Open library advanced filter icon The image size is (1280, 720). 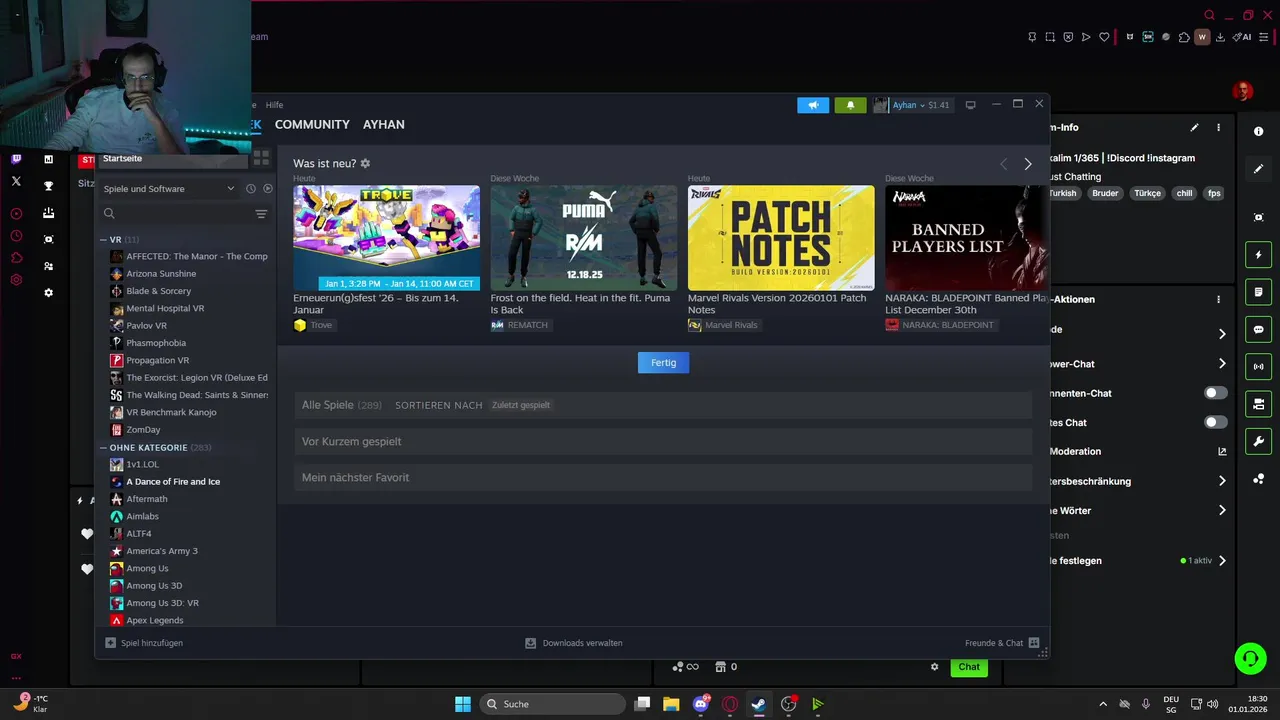261,214
